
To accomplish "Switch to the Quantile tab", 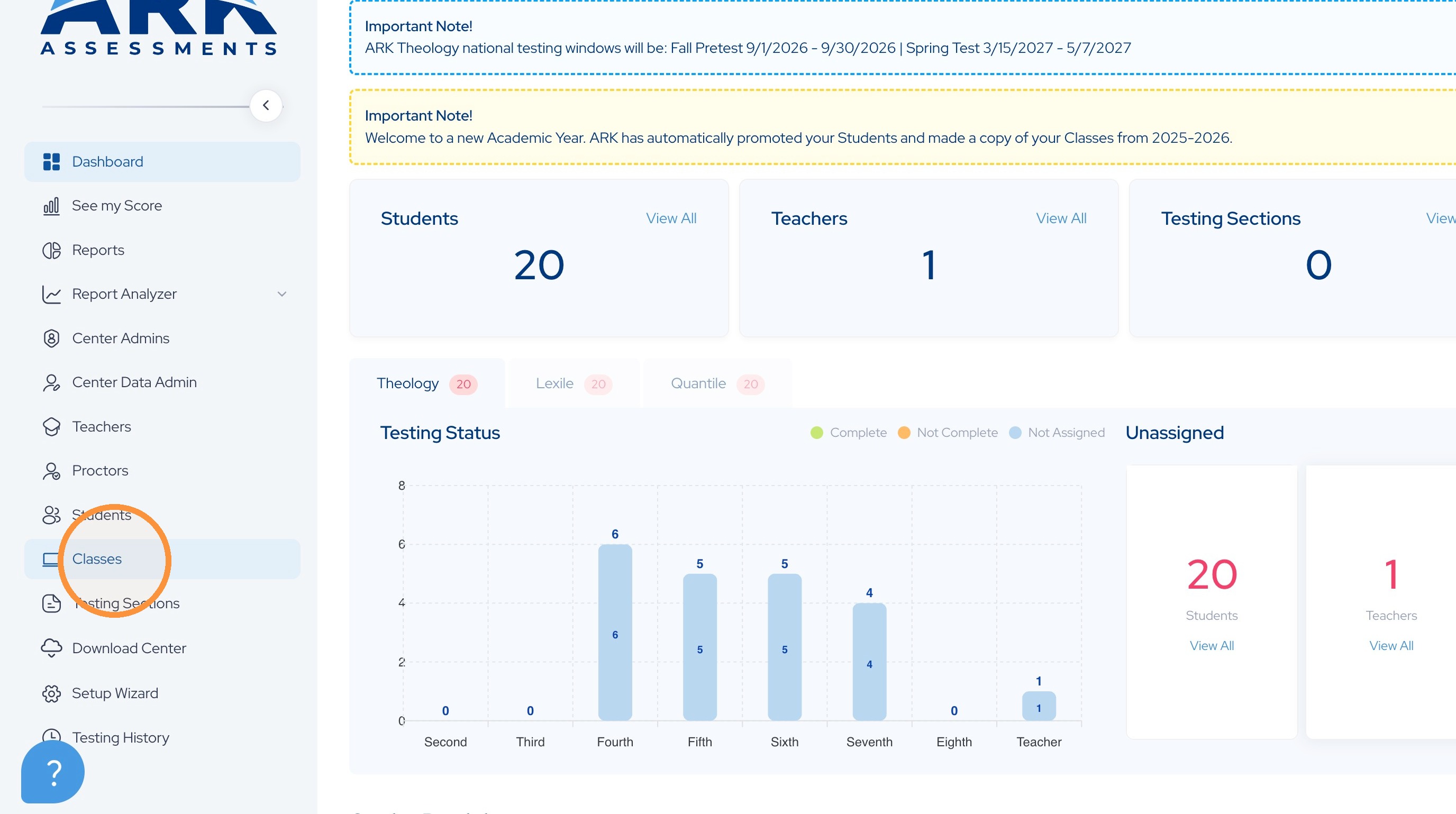I will (x=717, y=383).
